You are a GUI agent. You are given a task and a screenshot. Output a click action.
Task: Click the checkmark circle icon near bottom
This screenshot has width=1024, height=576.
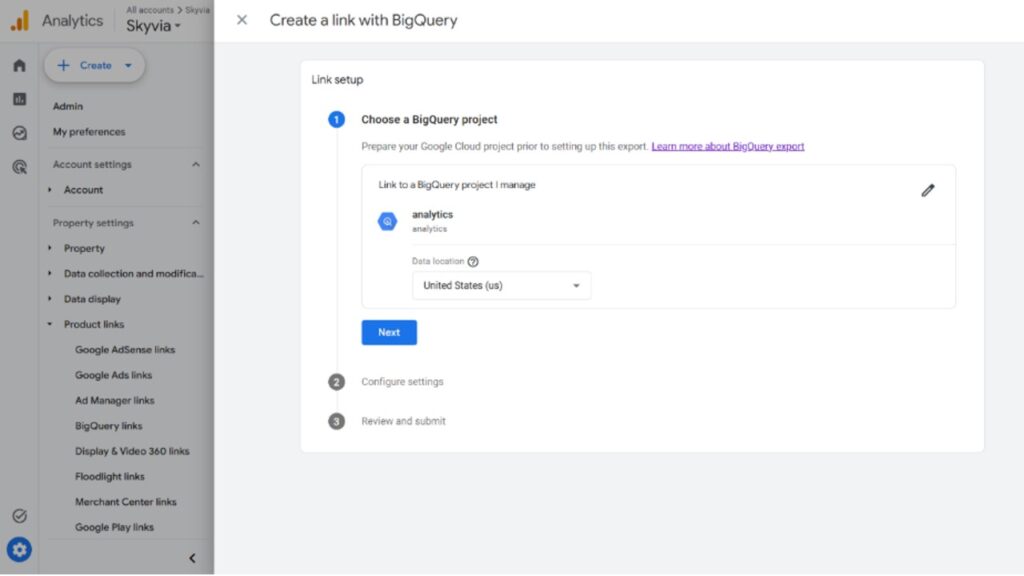click(20, 516)
